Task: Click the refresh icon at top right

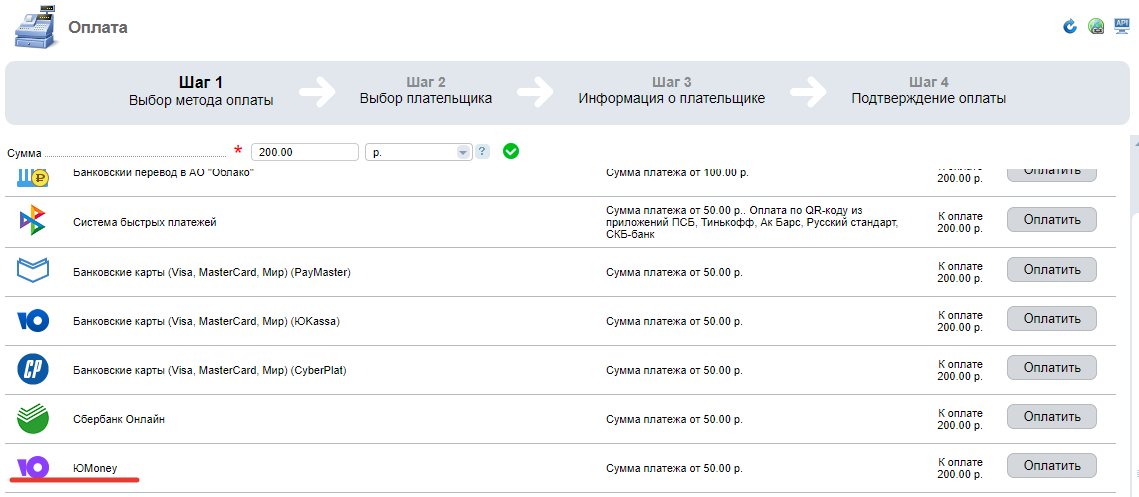Action: click(1069, 27)
